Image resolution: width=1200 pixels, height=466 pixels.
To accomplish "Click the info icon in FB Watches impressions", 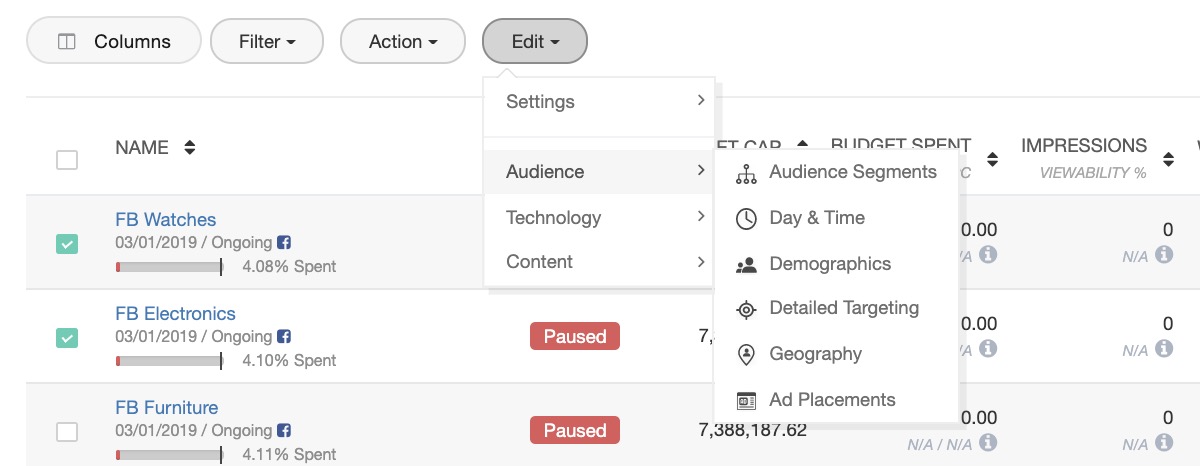I will coord(1164,254).
